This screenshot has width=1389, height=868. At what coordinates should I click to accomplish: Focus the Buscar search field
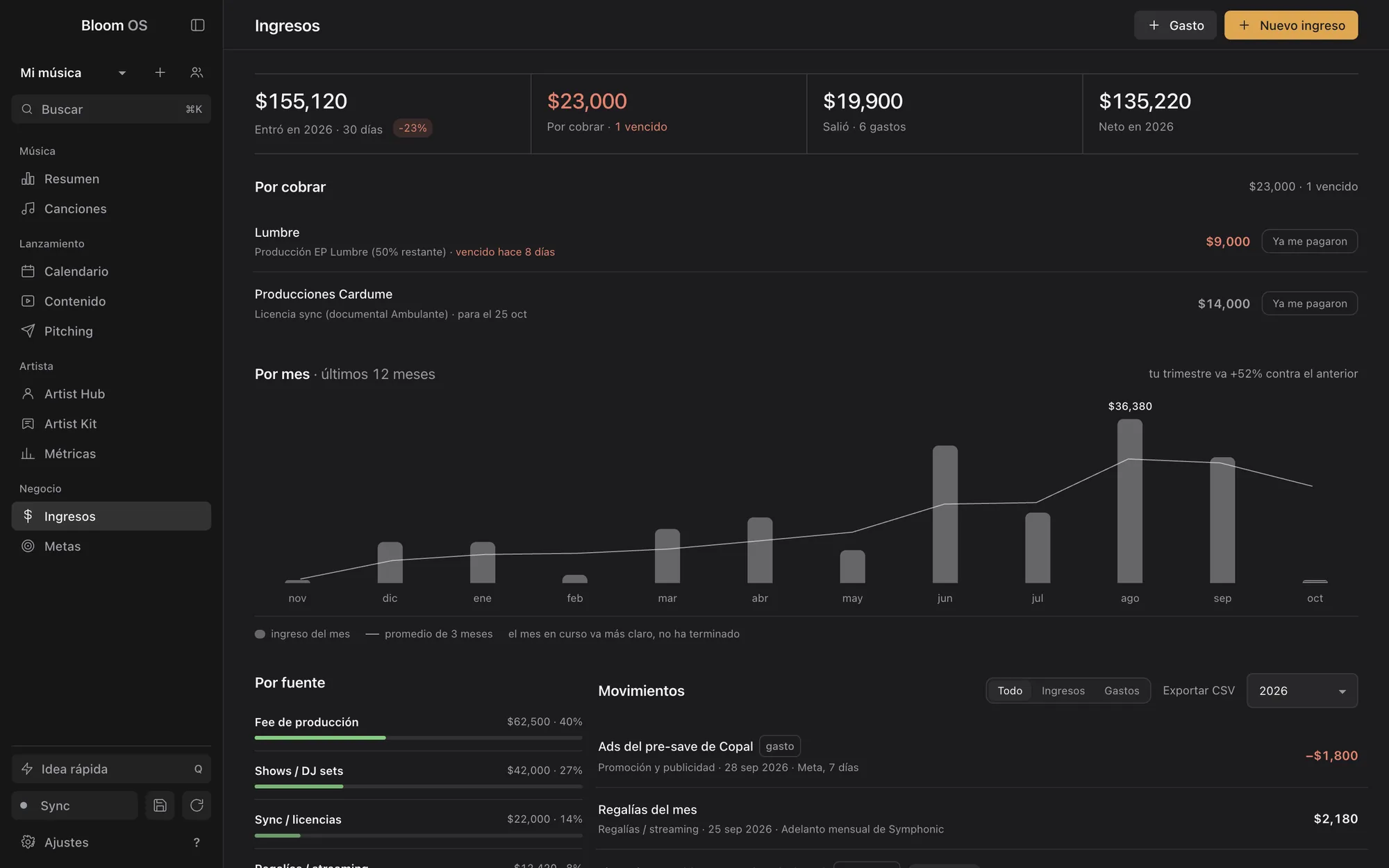point(111,109)
